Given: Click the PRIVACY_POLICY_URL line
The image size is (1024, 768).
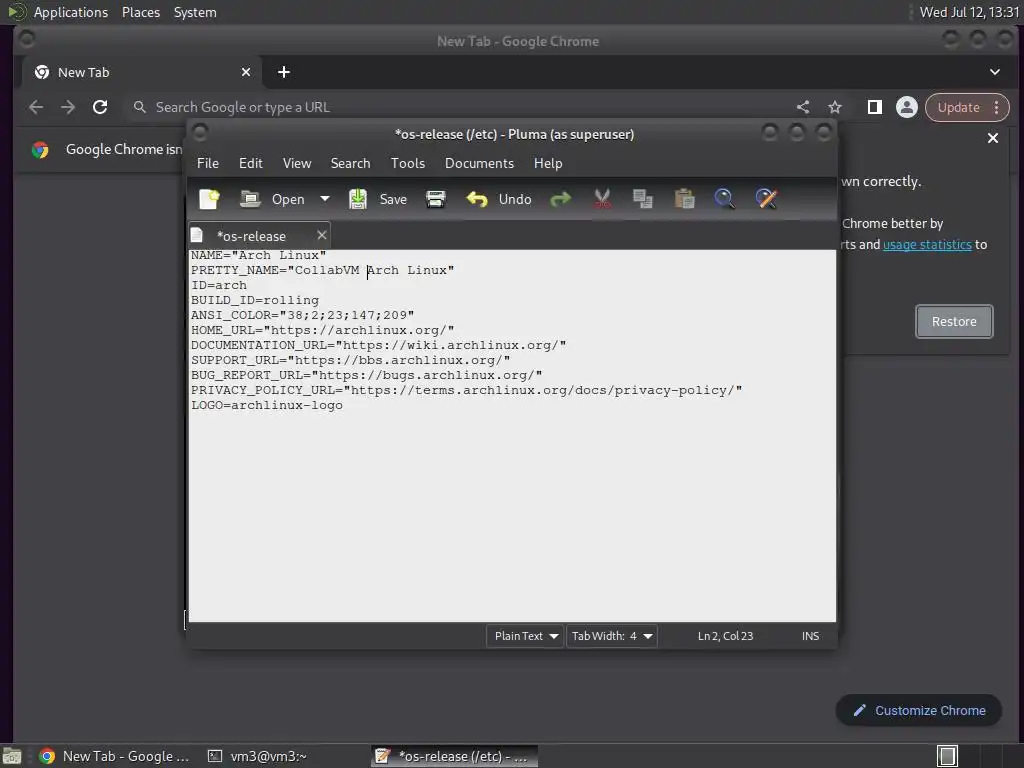Looking at the screenshot, I should click(466, 391).
